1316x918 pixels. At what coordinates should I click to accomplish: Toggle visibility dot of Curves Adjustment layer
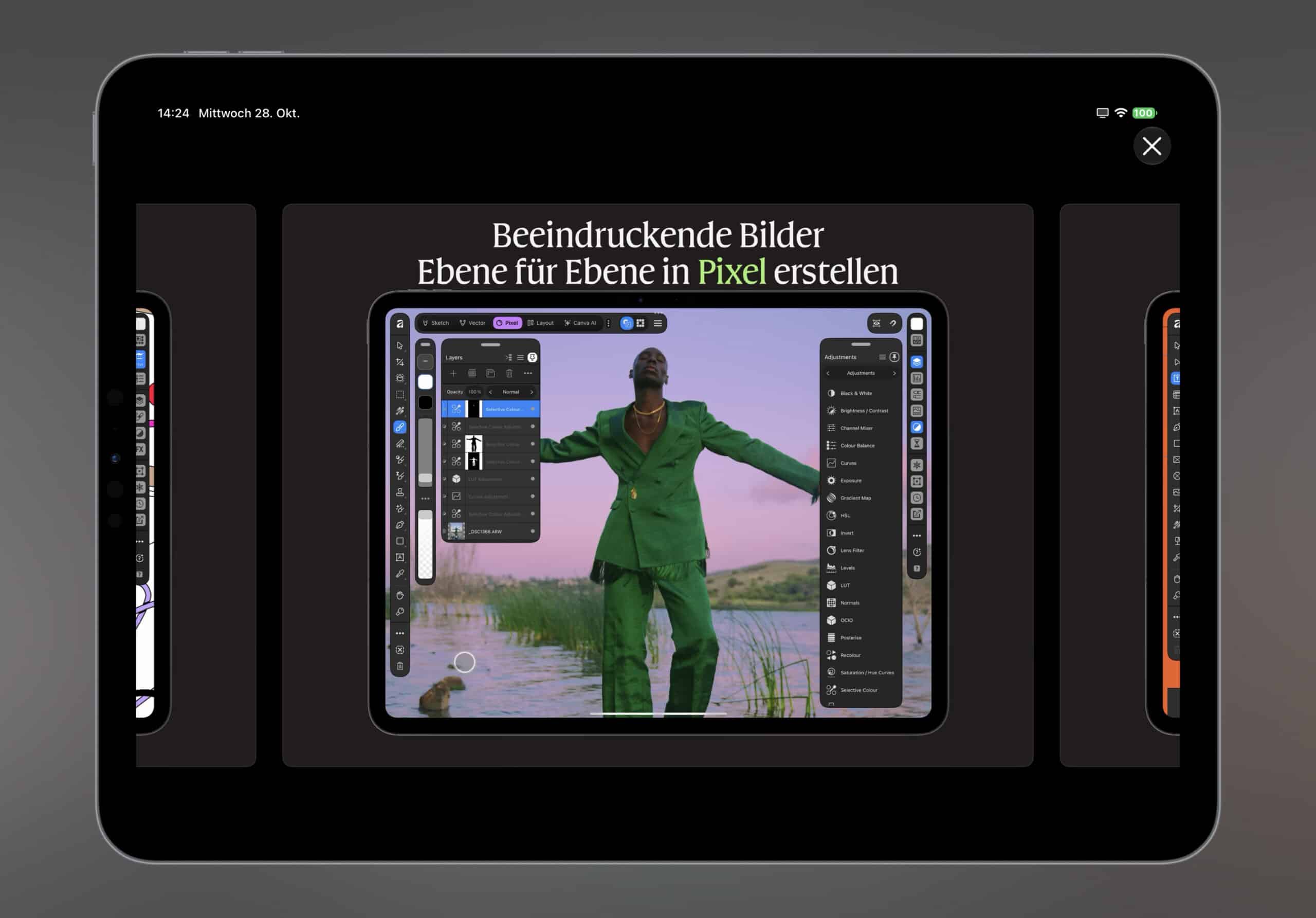click(533, 496)
